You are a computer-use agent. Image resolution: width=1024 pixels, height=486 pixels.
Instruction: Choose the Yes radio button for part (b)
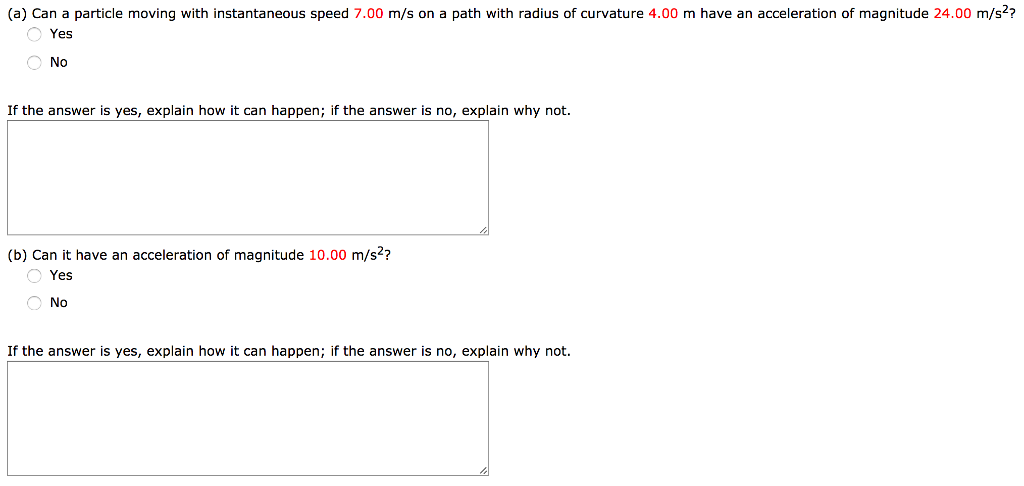35,276
